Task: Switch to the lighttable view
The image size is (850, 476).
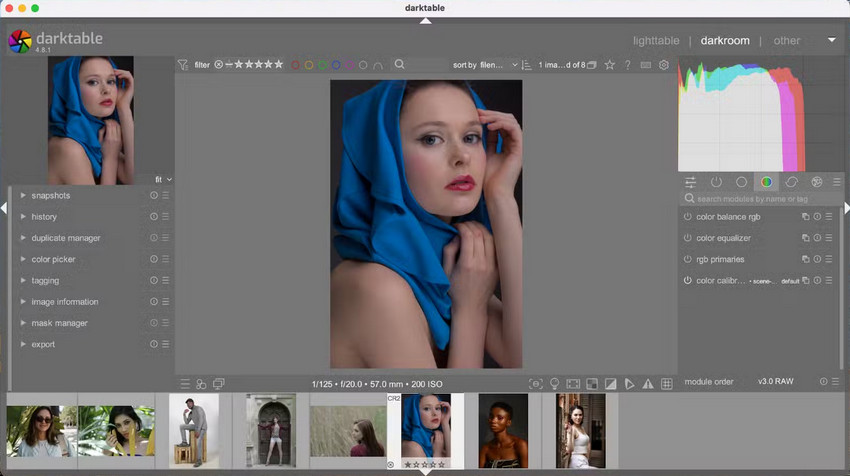Action: coord(656,41)
